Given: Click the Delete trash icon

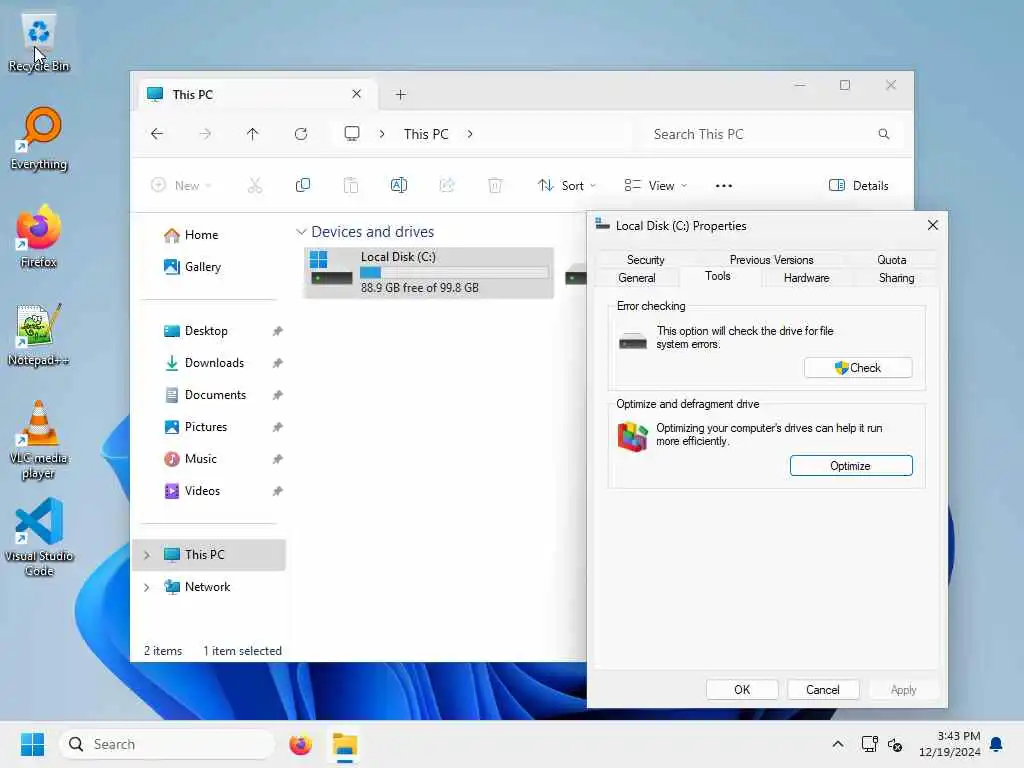Looking at the screenshot, I should pos(495,185).
